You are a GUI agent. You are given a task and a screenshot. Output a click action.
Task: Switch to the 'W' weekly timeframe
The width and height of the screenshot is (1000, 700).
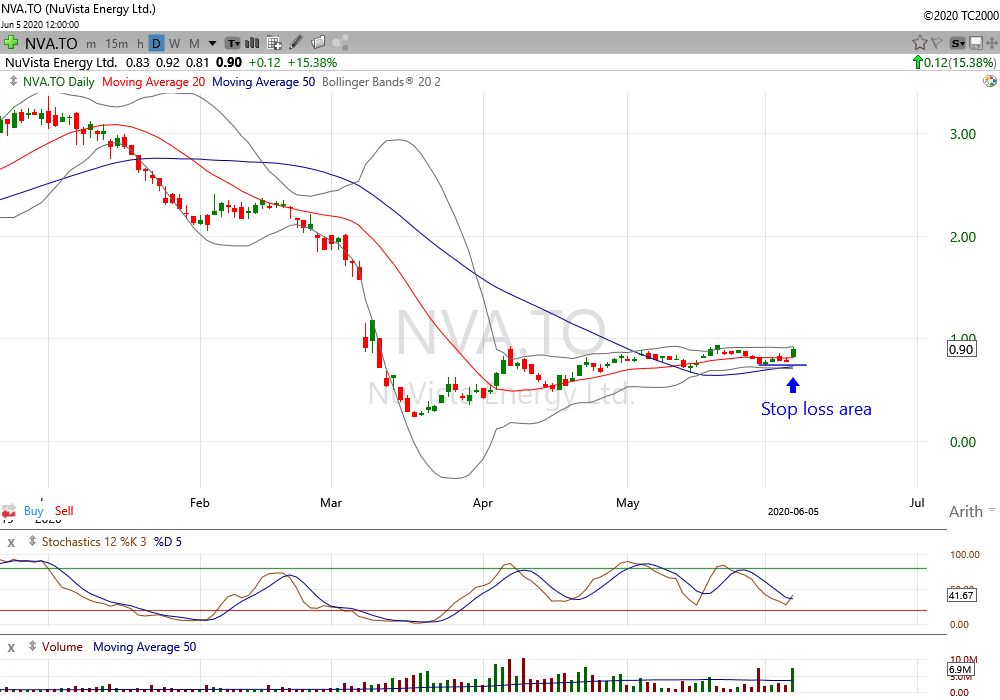(175, 44)
